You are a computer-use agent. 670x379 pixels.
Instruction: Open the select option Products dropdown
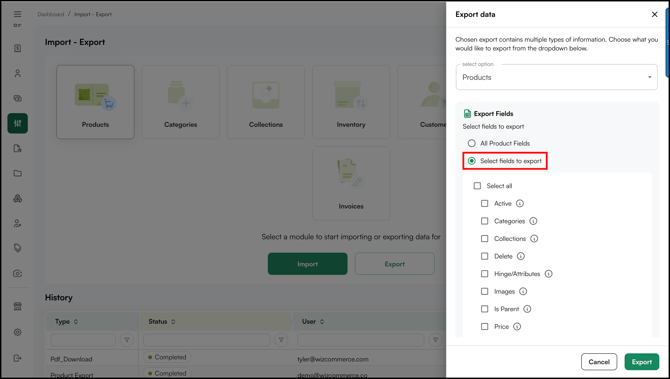556,77
